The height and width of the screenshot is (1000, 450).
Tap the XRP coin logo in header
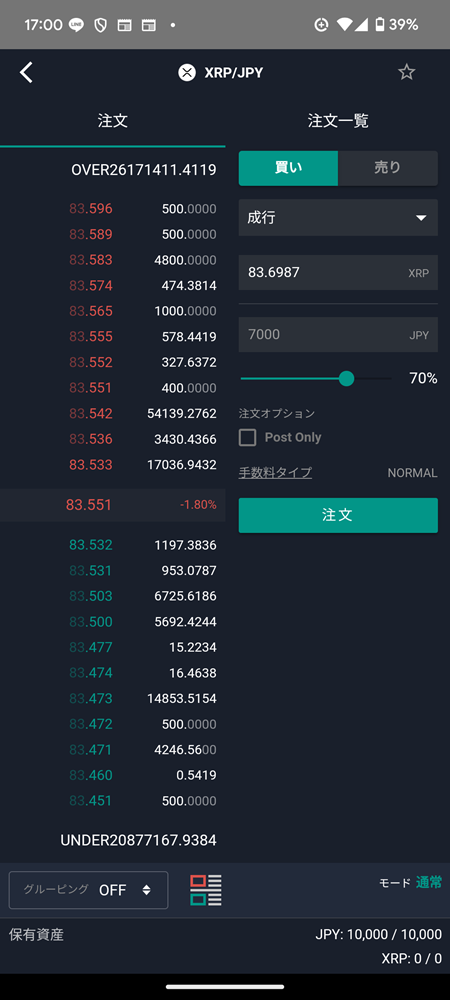187,73
